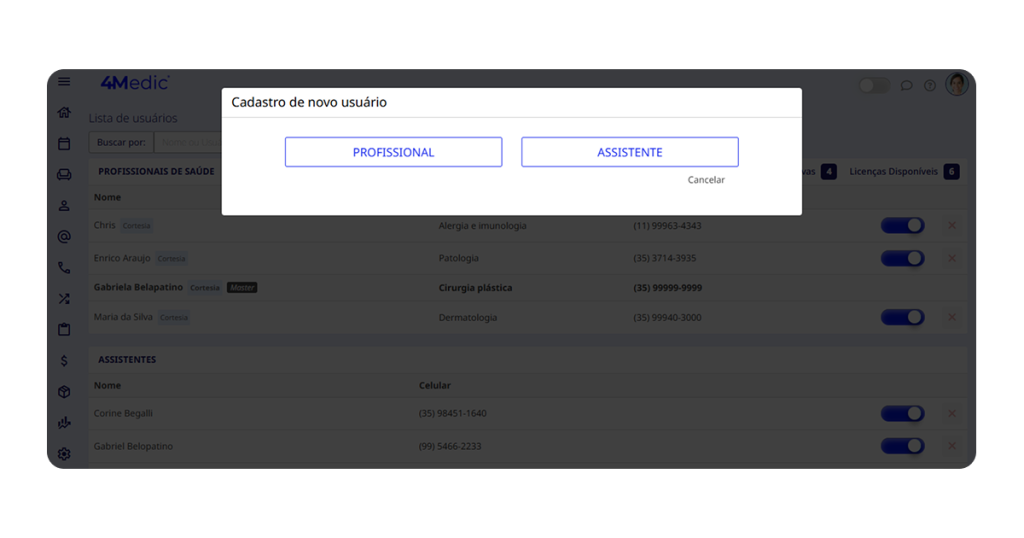Click Cancelar to dismiss the dialog

706,180
